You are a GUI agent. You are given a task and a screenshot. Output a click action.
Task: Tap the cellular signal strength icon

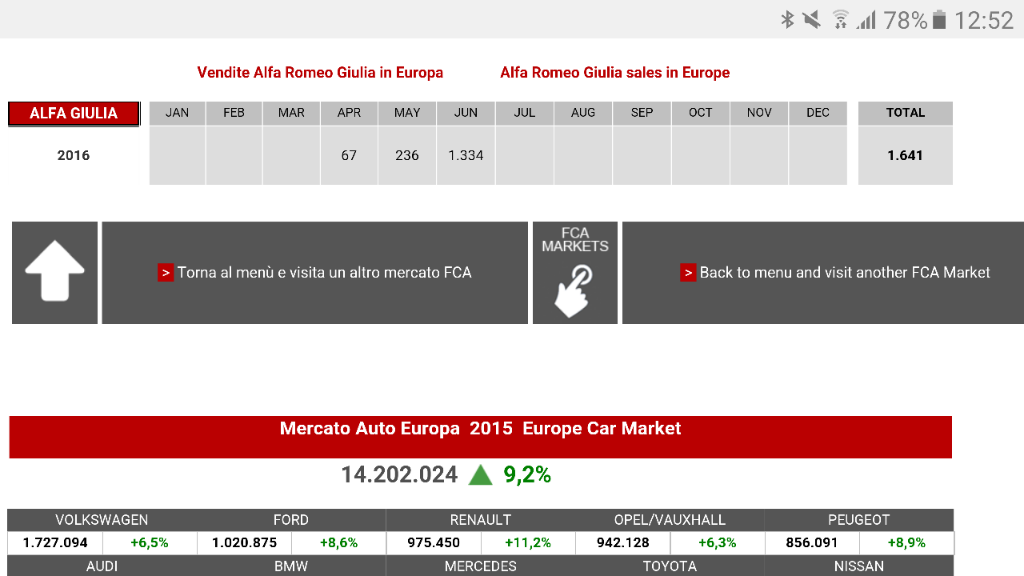pyautogui.click(x=865, y=20)
